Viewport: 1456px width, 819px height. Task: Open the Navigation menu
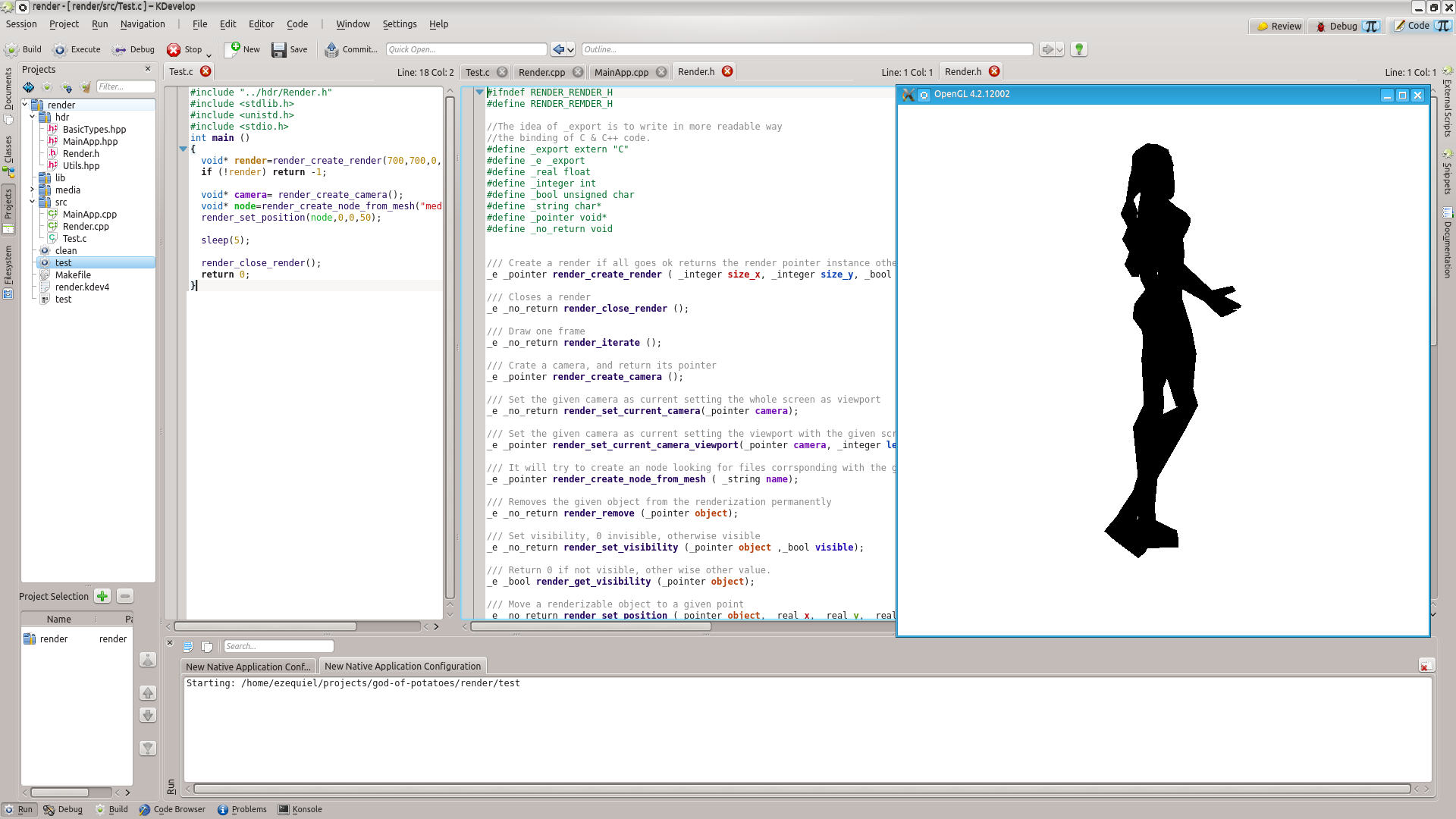point(142,24)
